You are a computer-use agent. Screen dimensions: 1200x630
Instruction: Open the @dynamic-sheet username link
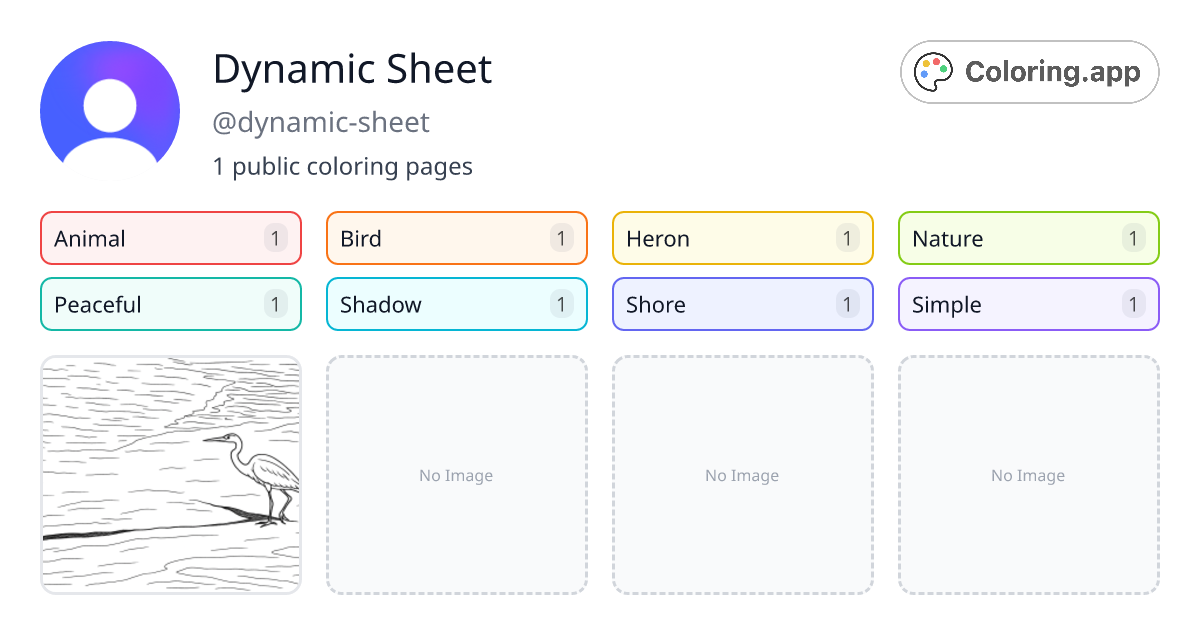point(322,122)
